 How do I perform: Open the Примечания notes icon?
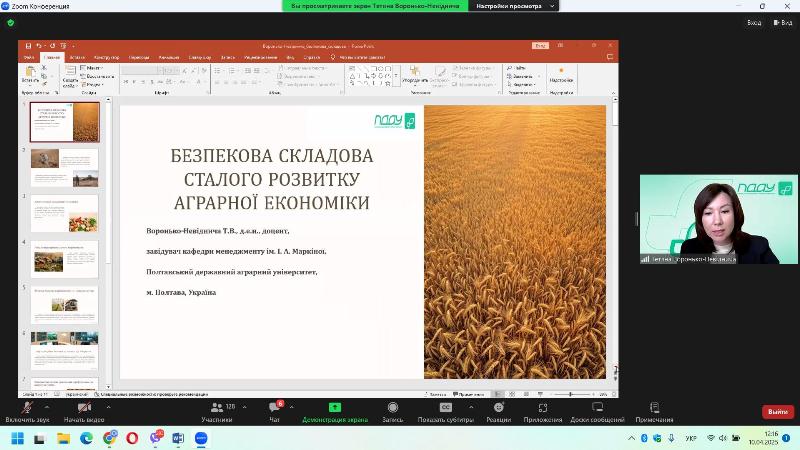pyautogui.click(x=654, y=408)
